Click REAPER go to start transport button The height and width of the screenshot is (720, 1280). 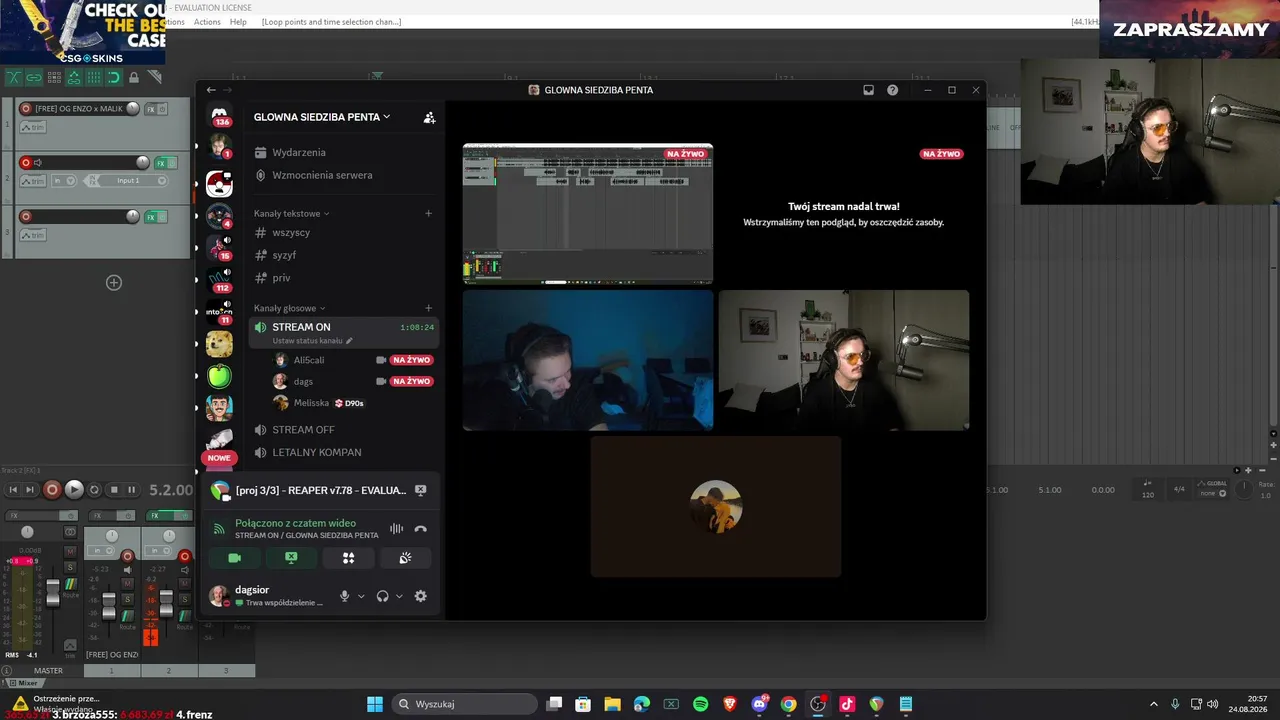click(x=13, y=490)
